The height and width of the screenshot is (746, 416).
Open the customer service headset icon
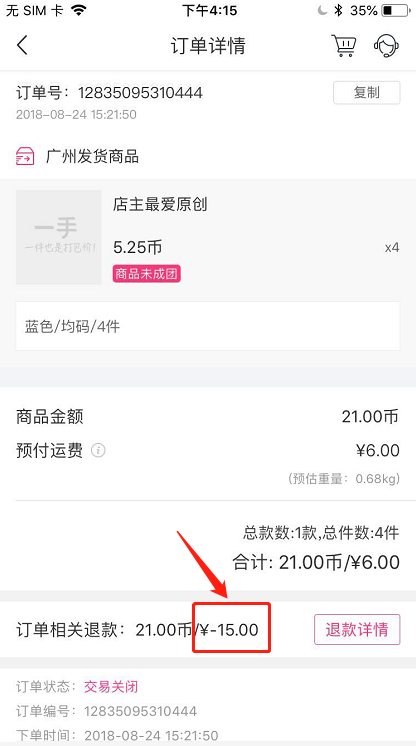pos(386,46)
